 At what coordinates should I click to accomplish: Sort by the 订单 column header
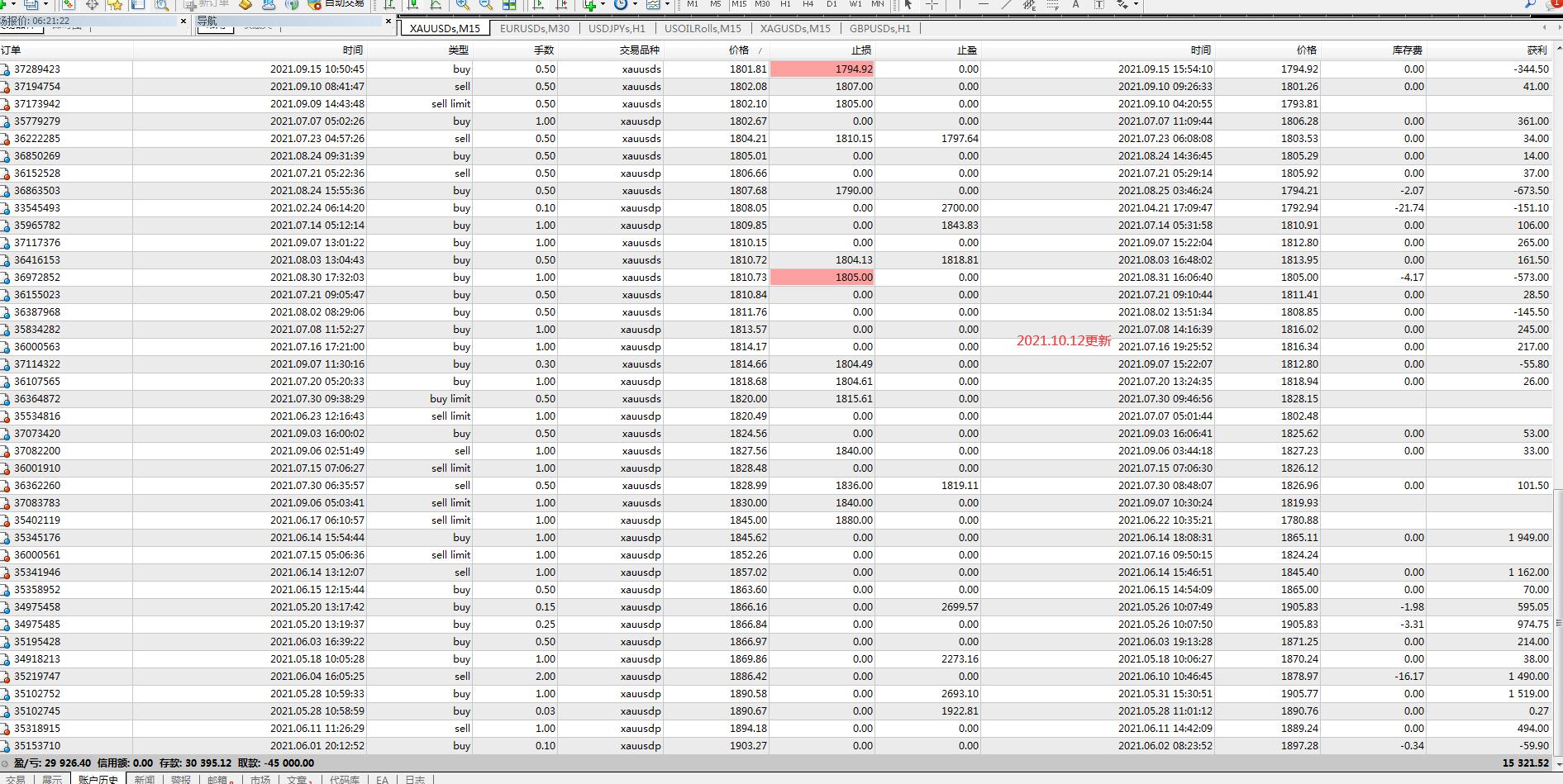[x=66, y=50]
